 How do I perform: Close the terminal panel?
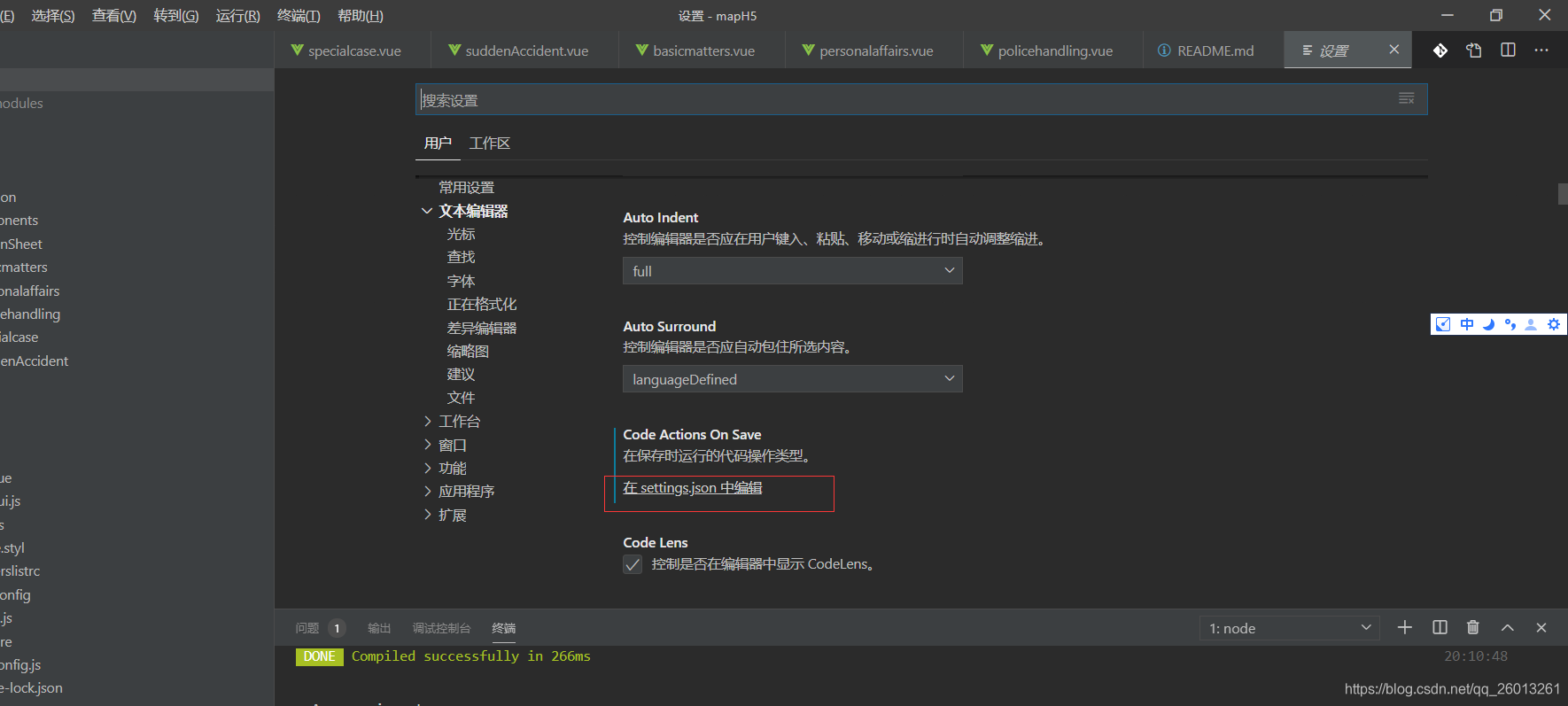[1541, 627]
